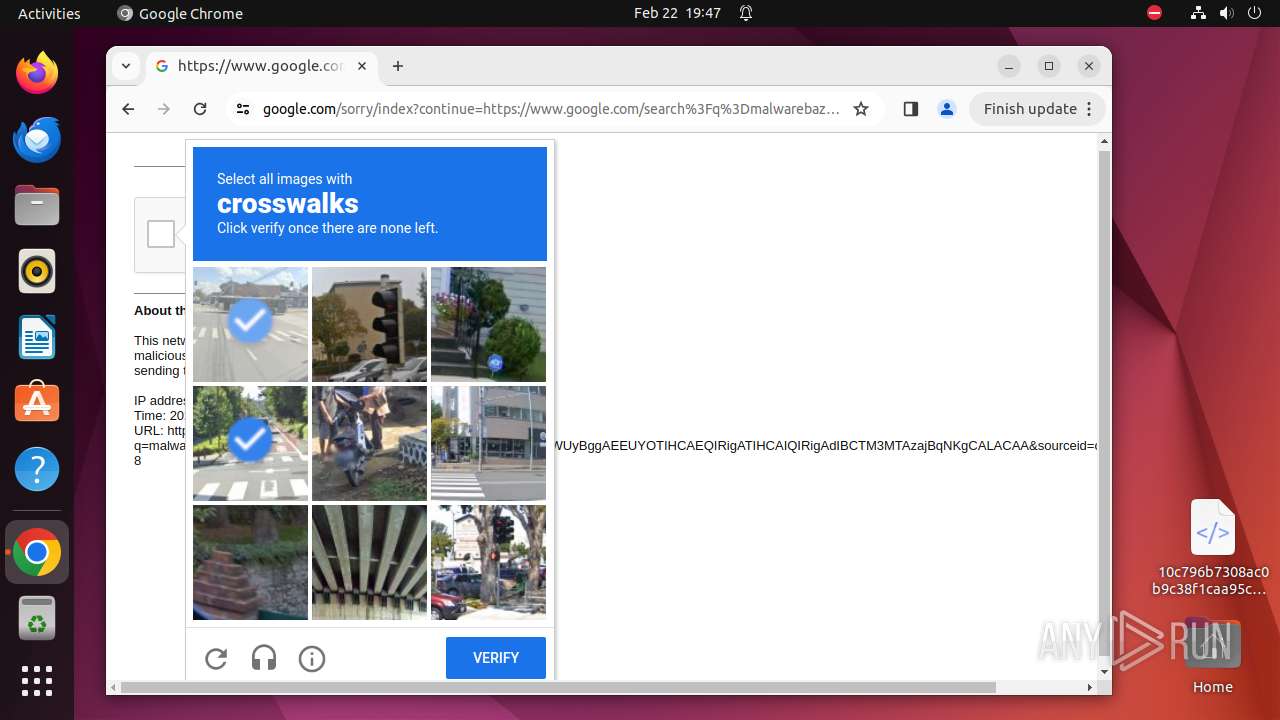
Task: Open Firefox from the dock
Action: [x=37, y=74]
